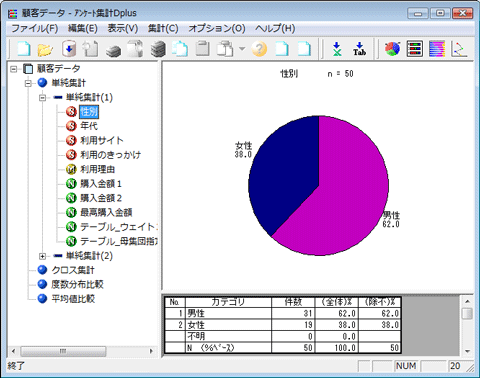Click the database import cylinder icon
The width and height of the screenshot is (480, 378).
coord(69,49)
